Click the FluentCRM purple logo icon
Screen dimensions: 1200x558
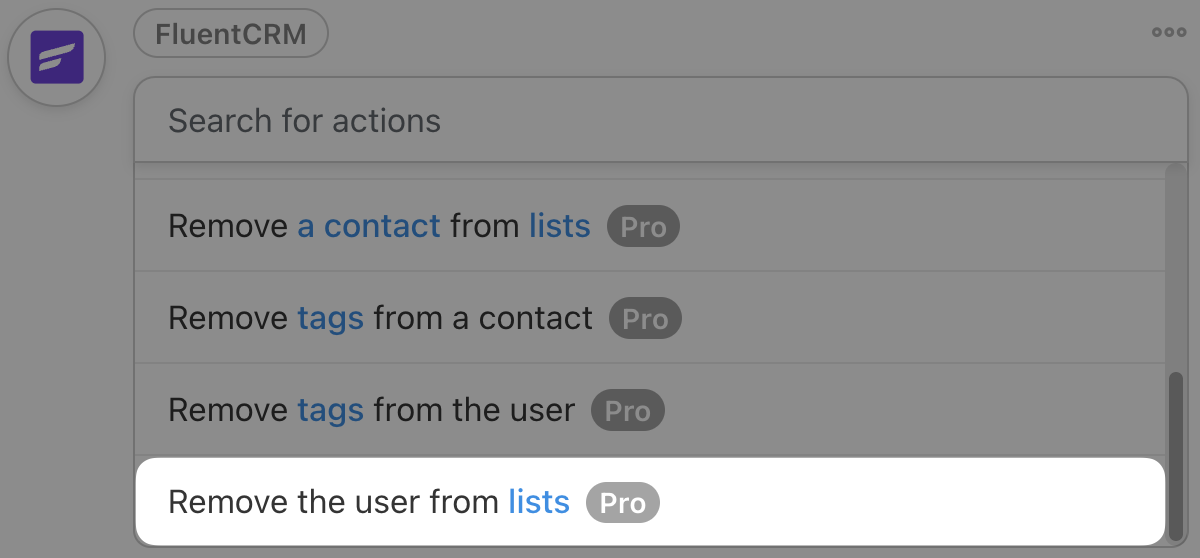coord(56,57)
